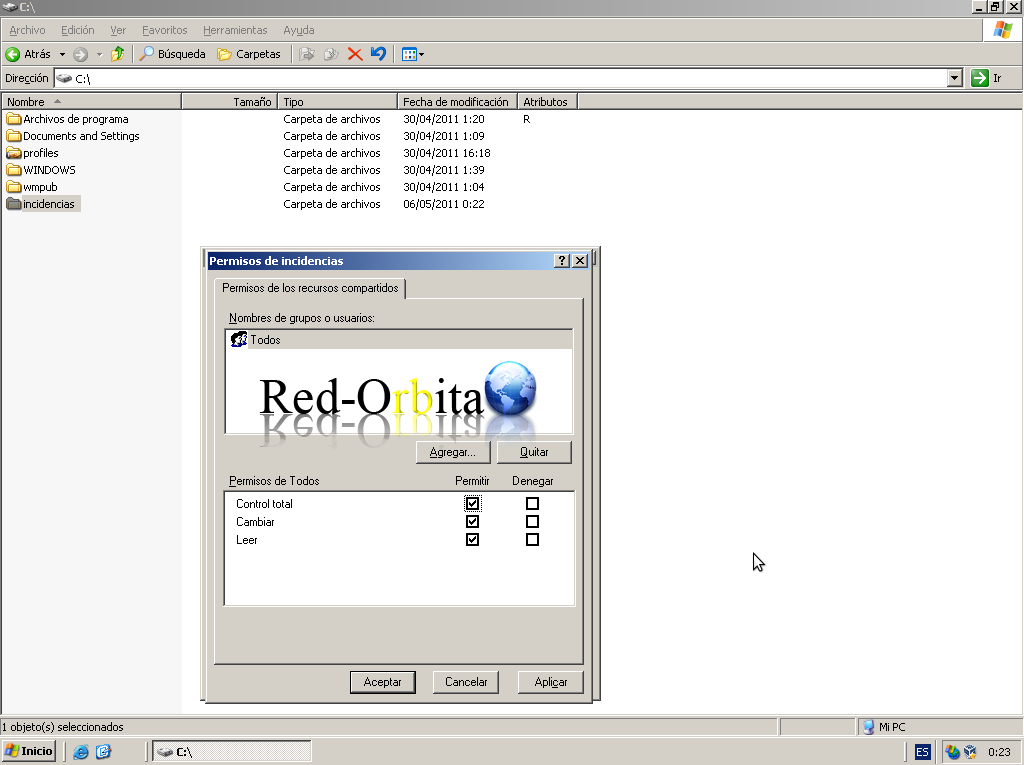Screen dimensions: 1024x765
Task: Click the ES language indicator
Action: pos(922,752)
